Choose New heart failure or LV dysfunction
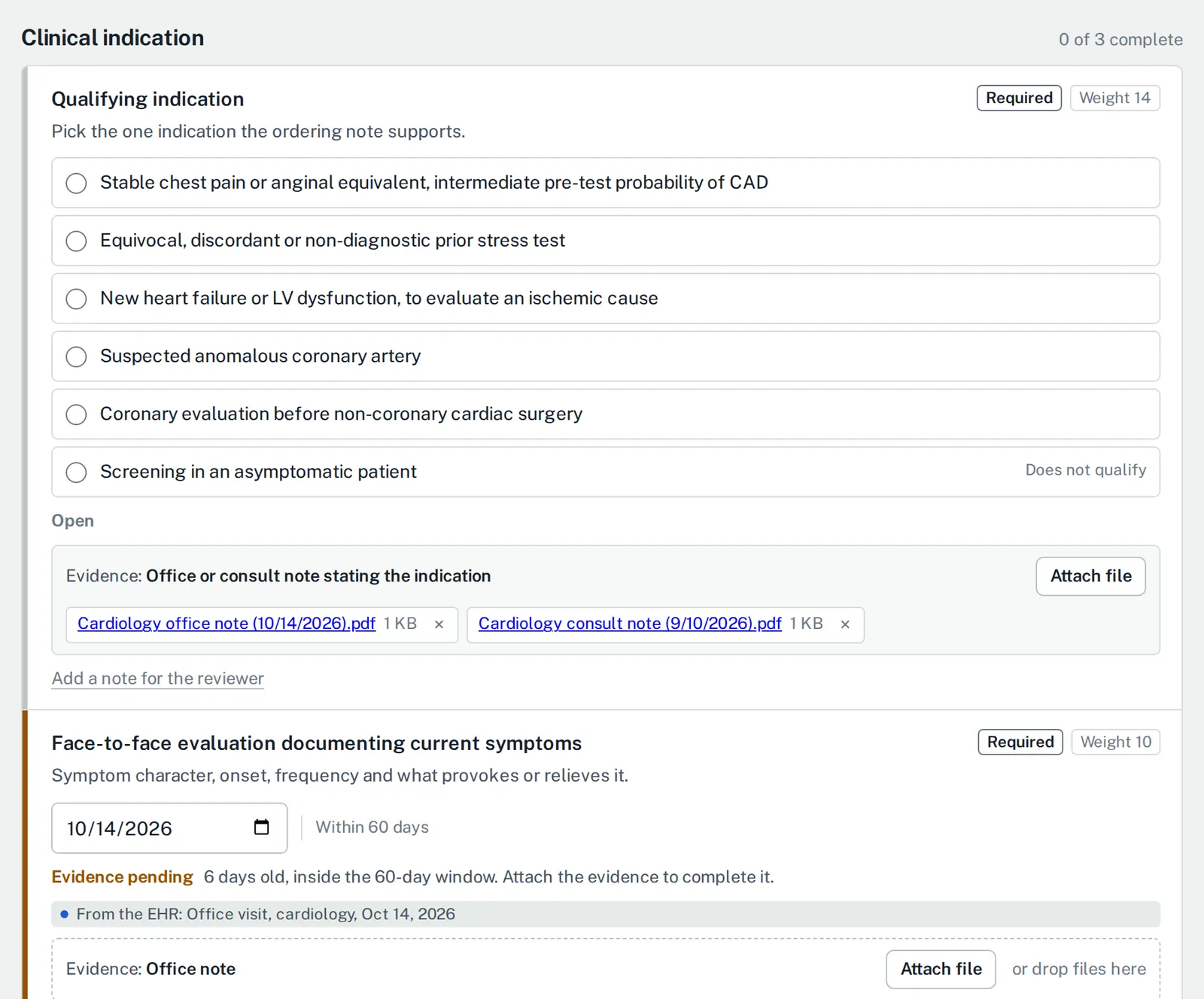This screenshot has width=1204, height=999. coord(606,299)
